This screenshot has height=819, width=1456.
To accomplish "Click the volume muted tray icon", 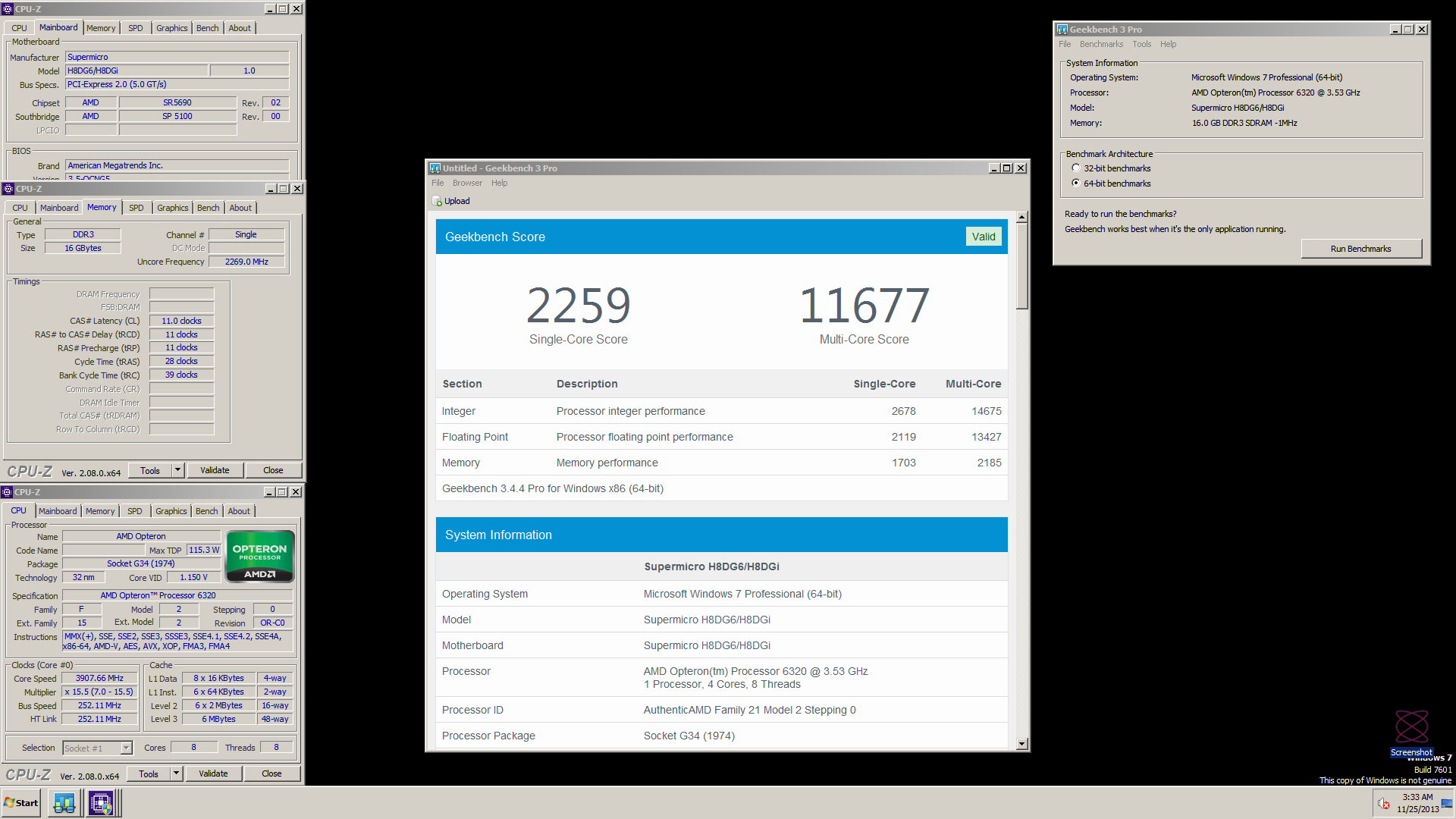I will click(1384, 804).
